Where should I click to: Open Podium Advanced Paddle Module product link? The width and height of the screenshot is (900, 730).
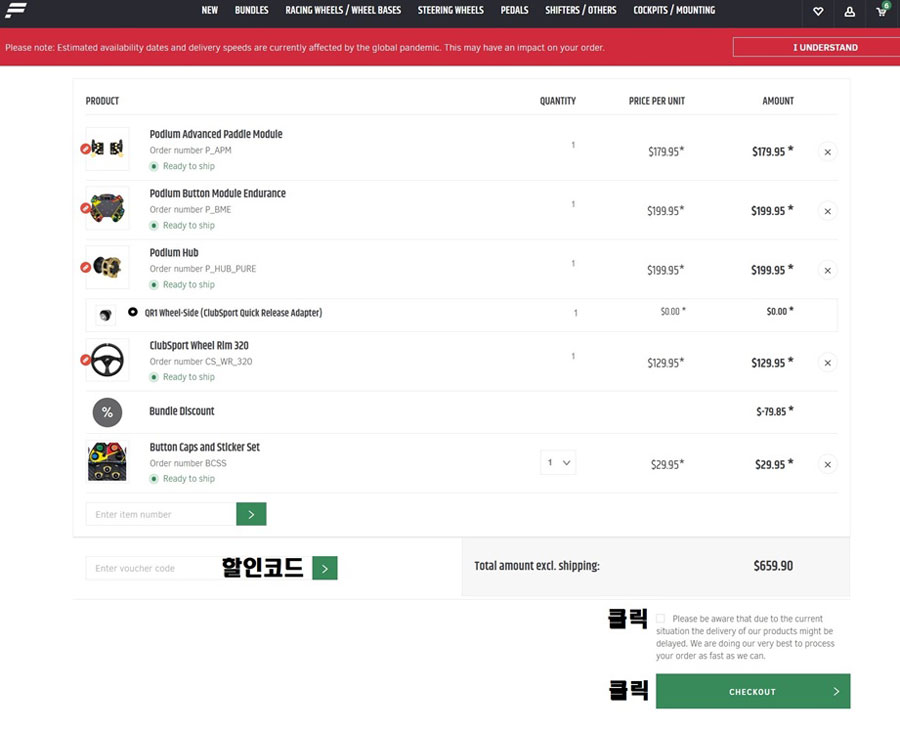tap(216, 134)
